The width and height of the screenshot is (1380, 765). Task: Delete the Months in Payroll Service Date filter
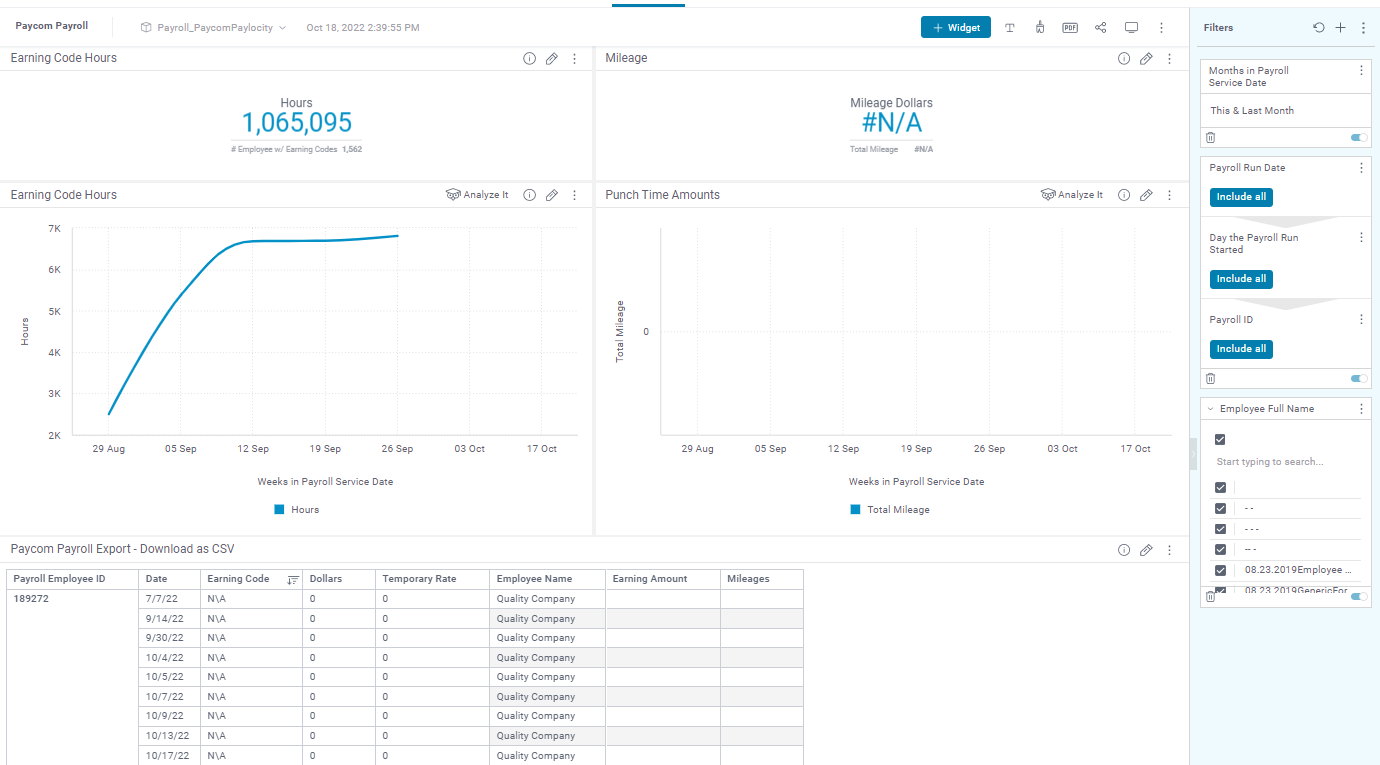coord(1211,138)
